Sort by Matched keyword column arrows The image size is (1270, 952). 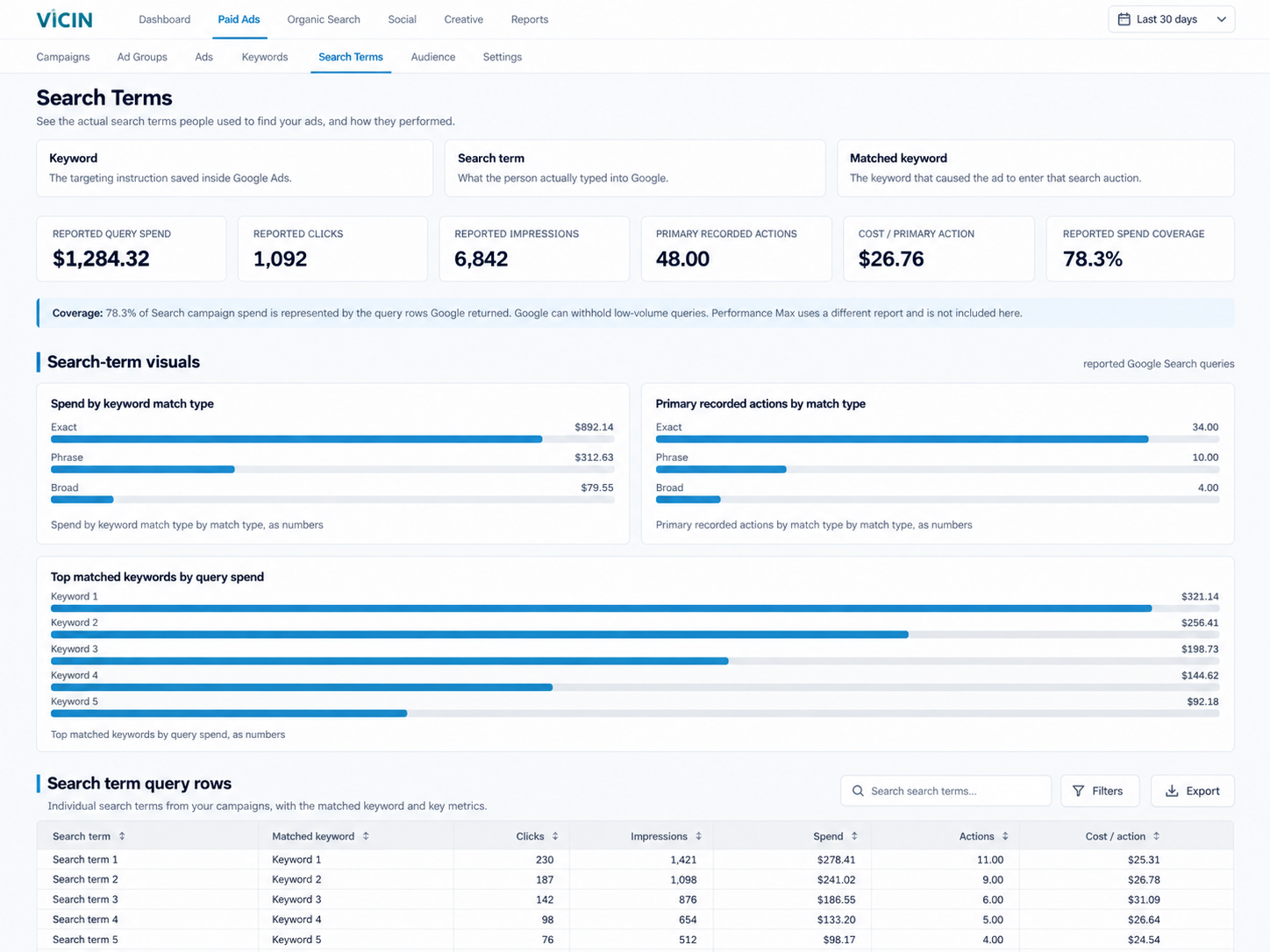click(x=366, y=836)
